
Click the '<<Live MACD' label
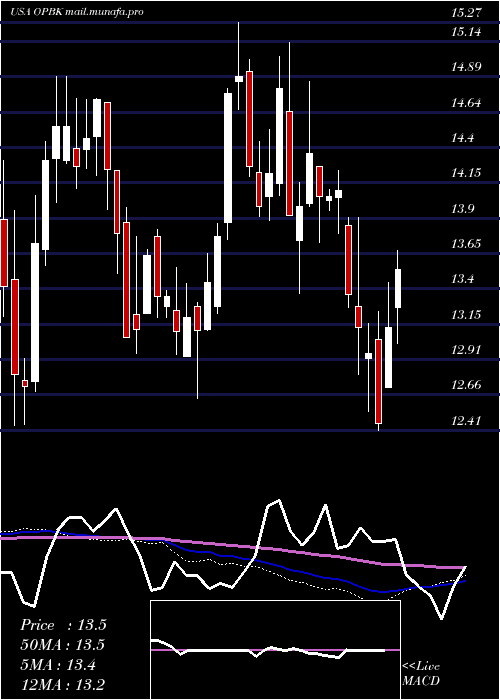click(x=421, y=674)
